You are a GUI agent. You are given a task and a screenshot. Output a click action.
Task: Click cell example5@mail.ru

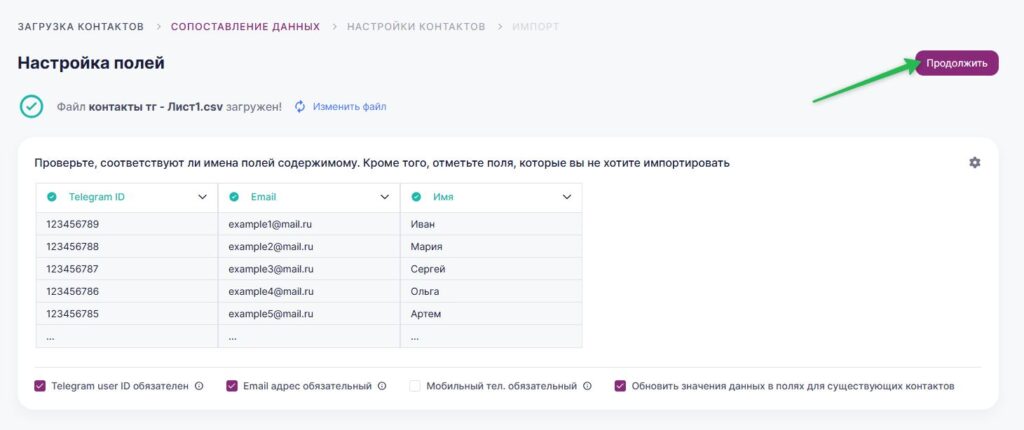click(309, 314)
